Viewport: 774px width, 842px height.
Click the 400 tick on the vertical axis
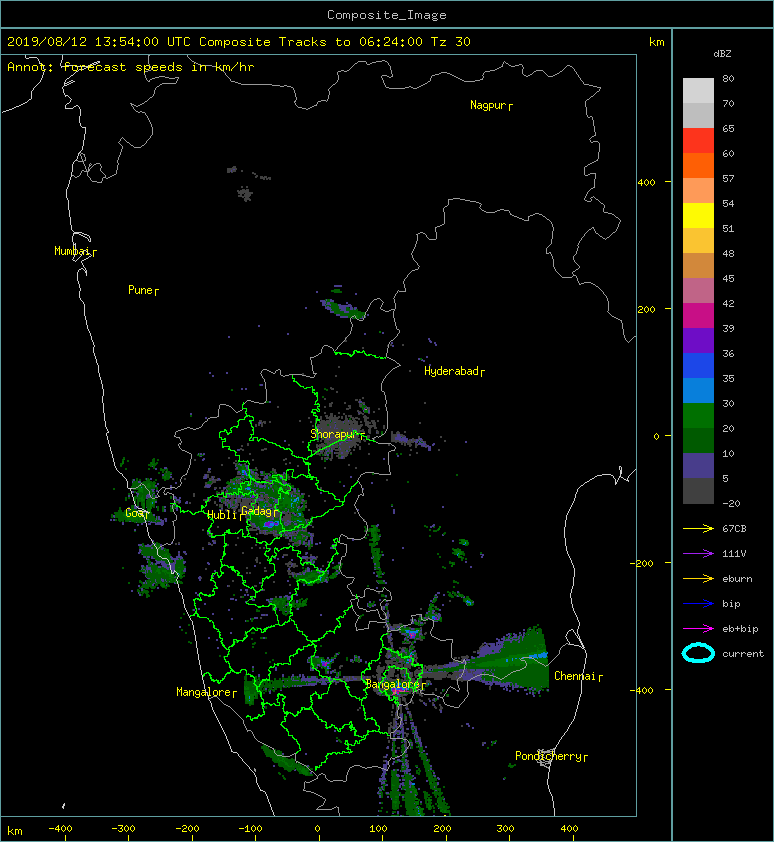647,183
